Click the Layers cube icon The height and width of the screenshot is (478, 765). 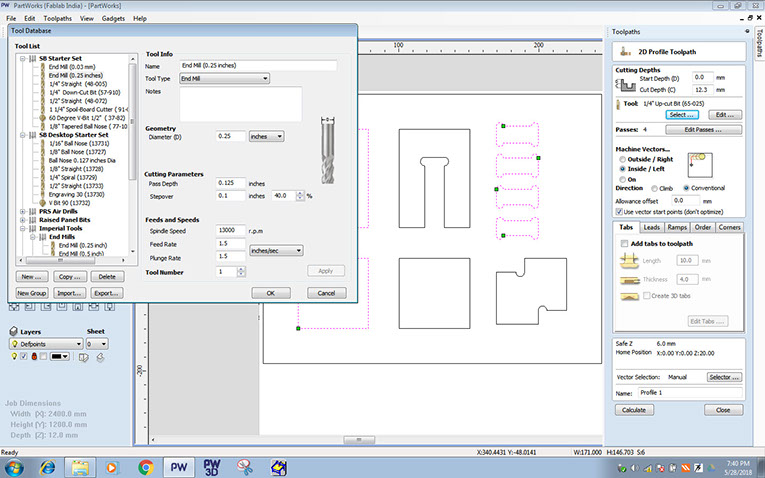pyautogui.click(x=14, y=331)
